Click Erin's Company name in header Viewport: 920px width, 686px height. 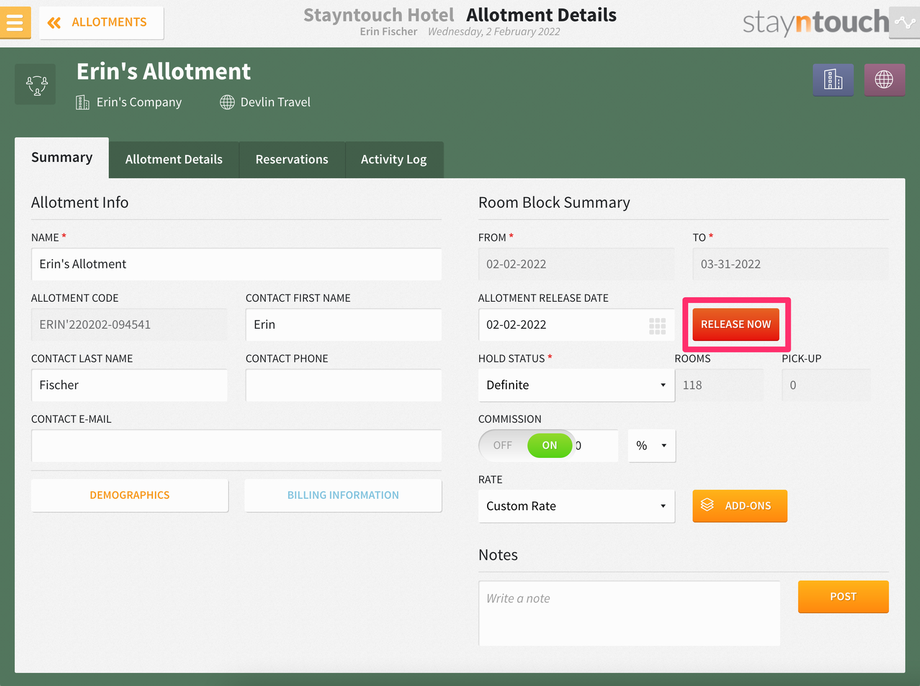click(x=139, y=102)
